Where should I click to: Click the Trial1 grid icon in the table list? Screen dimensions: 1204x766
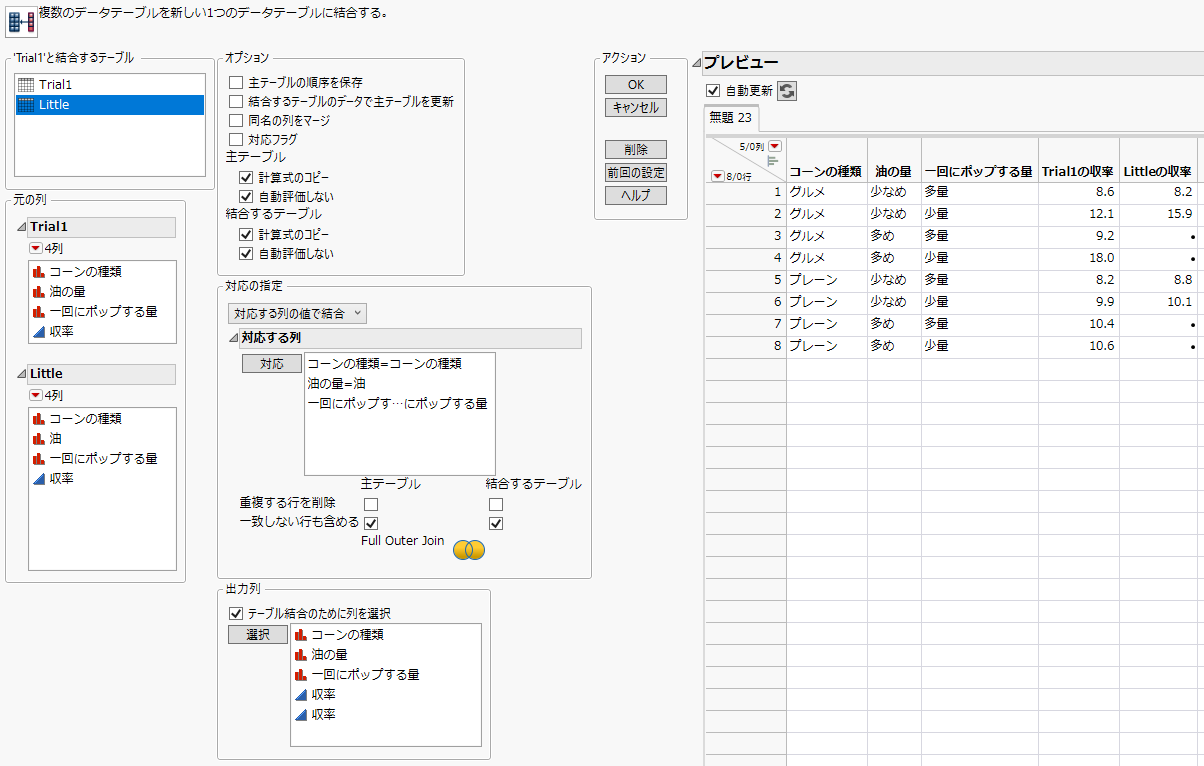(x=25, y=86)
